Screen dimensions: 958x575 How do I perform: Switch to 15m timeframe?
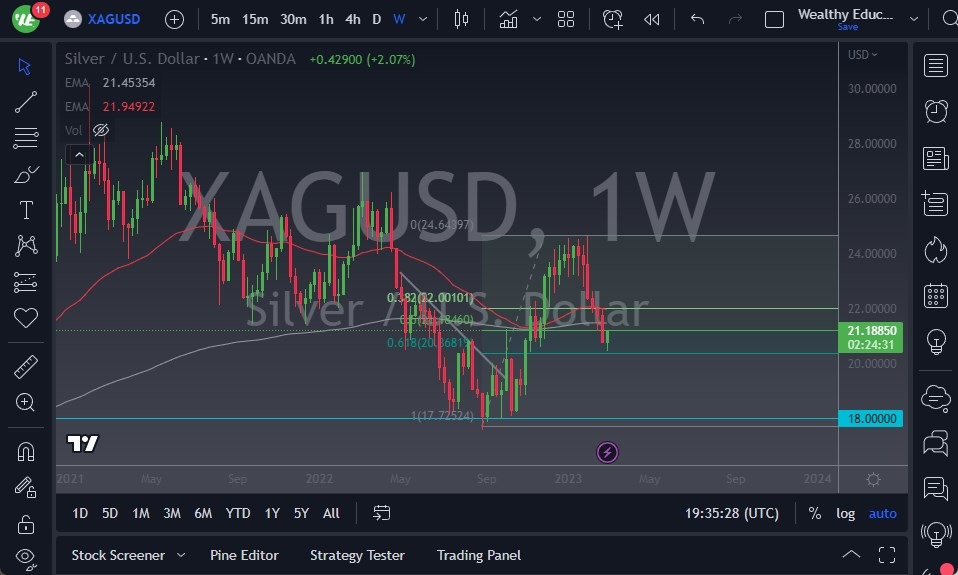pos(255,20)
